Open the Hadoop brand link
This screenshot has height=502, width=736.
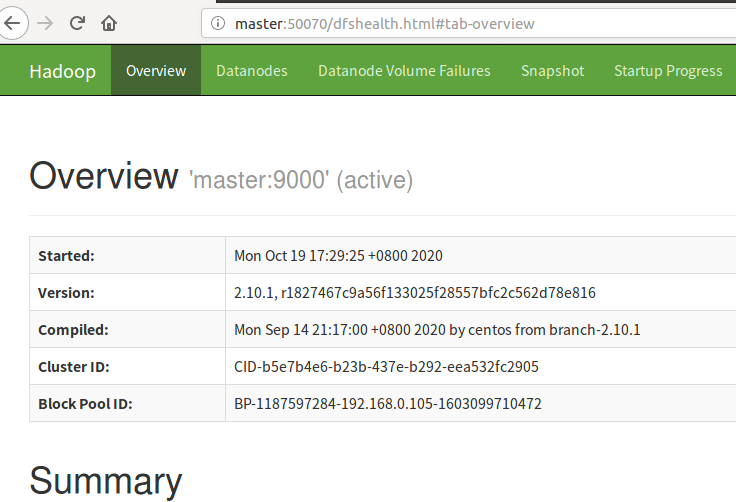click(x=62, y=71)
